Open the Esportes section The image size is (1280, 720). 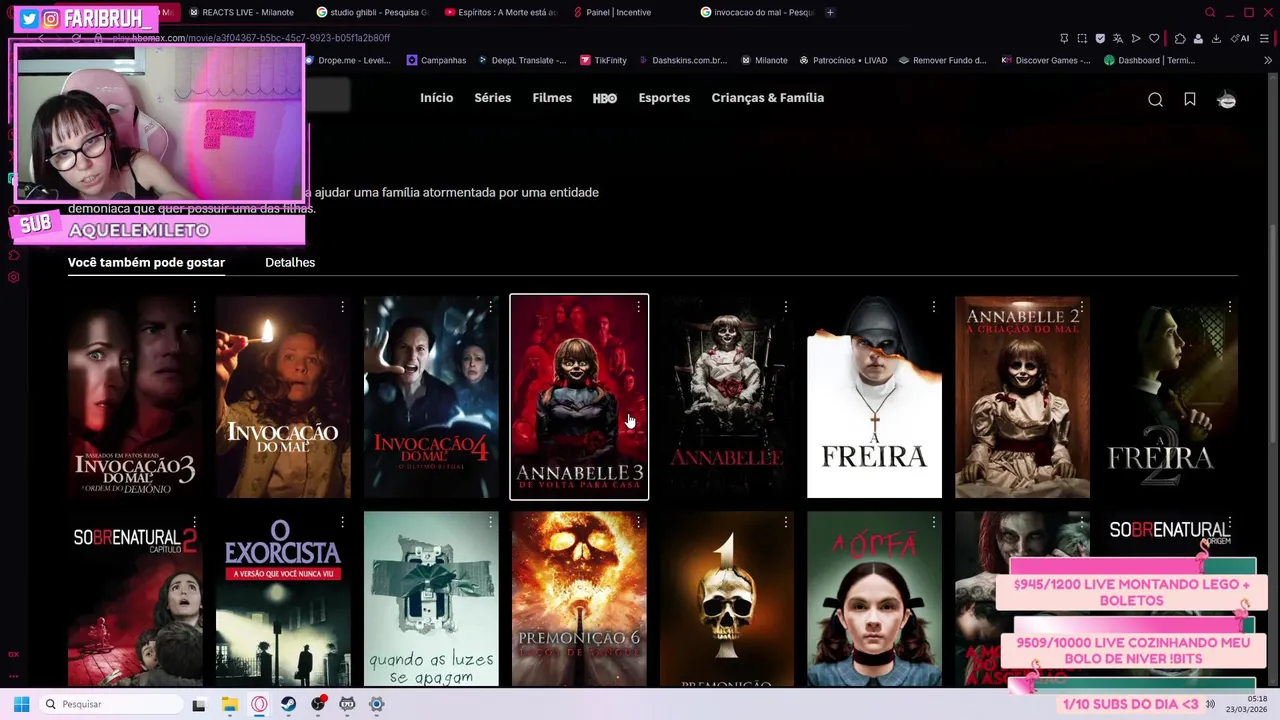tap(664, 98)
